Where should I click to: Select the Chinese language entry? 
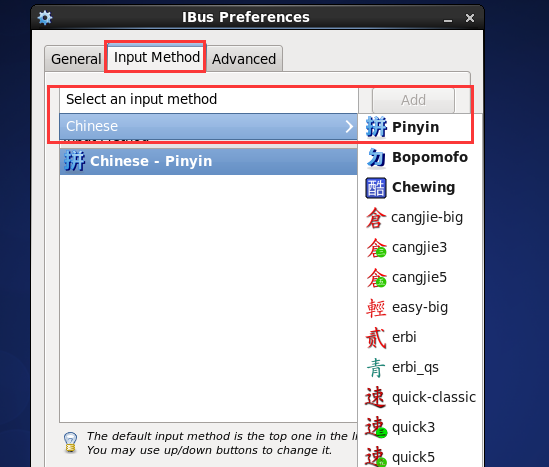click(x=209, y=126)
